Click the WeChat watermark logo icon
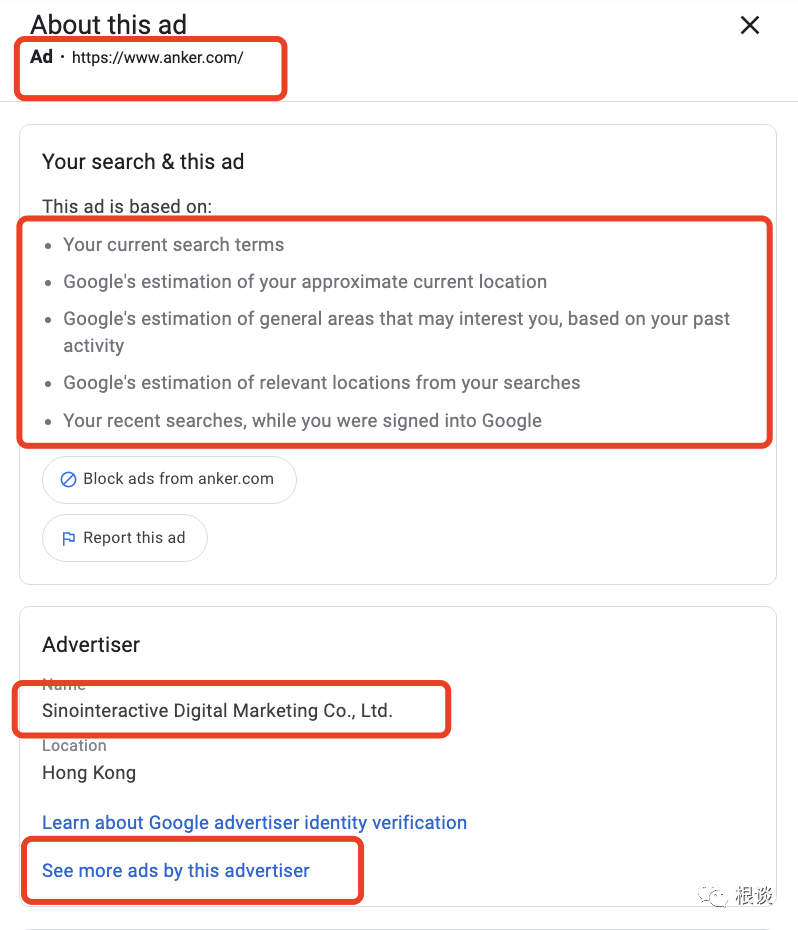The width and height of the screenshot is (798, 930). (x=713, y=894)
